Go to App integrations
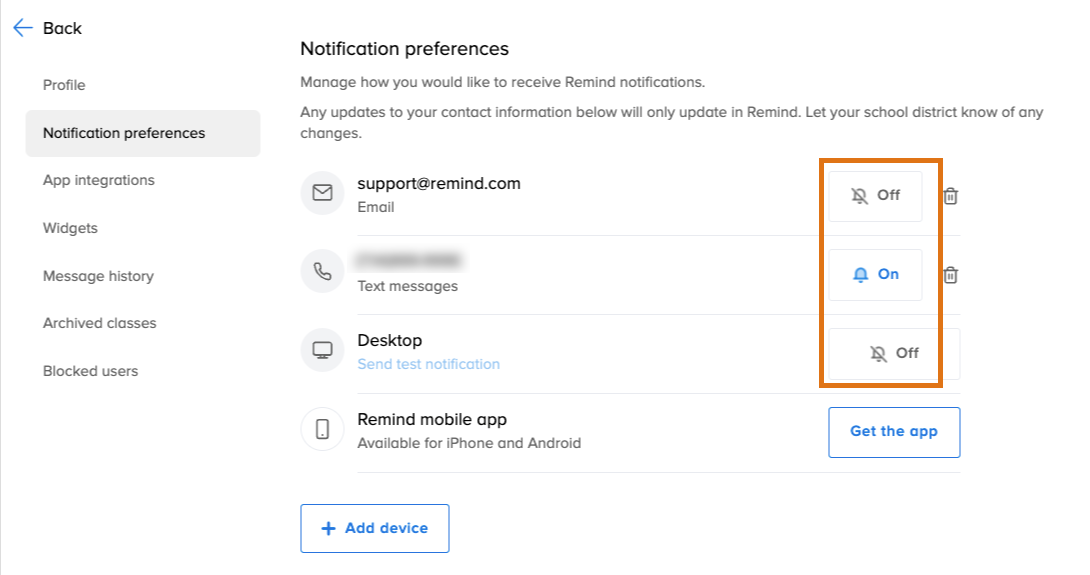This screenshot has width=1090, height=575. coord(99,181)
